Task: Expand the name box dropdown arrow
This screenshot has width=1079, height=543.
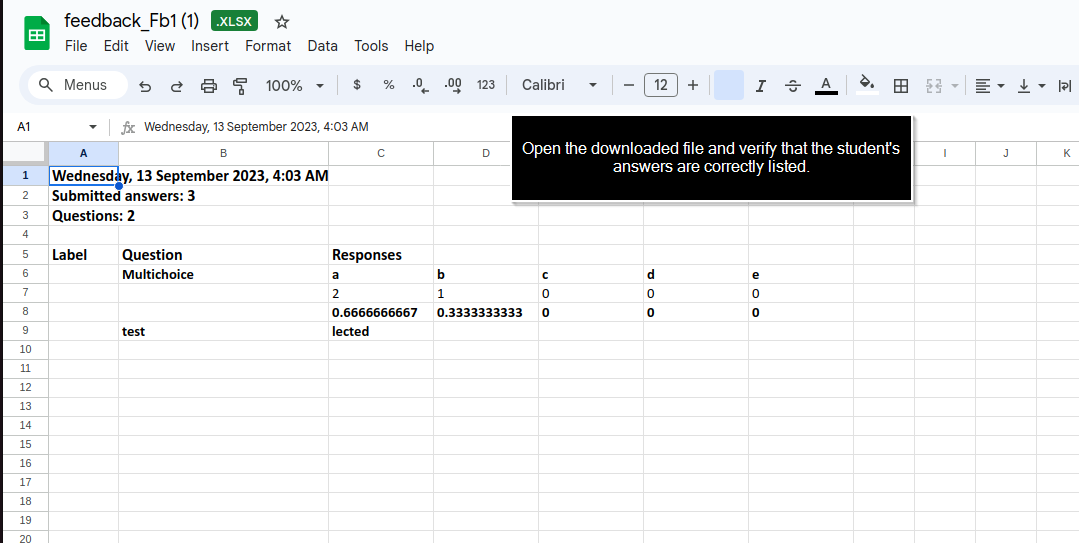Action: 93,127
